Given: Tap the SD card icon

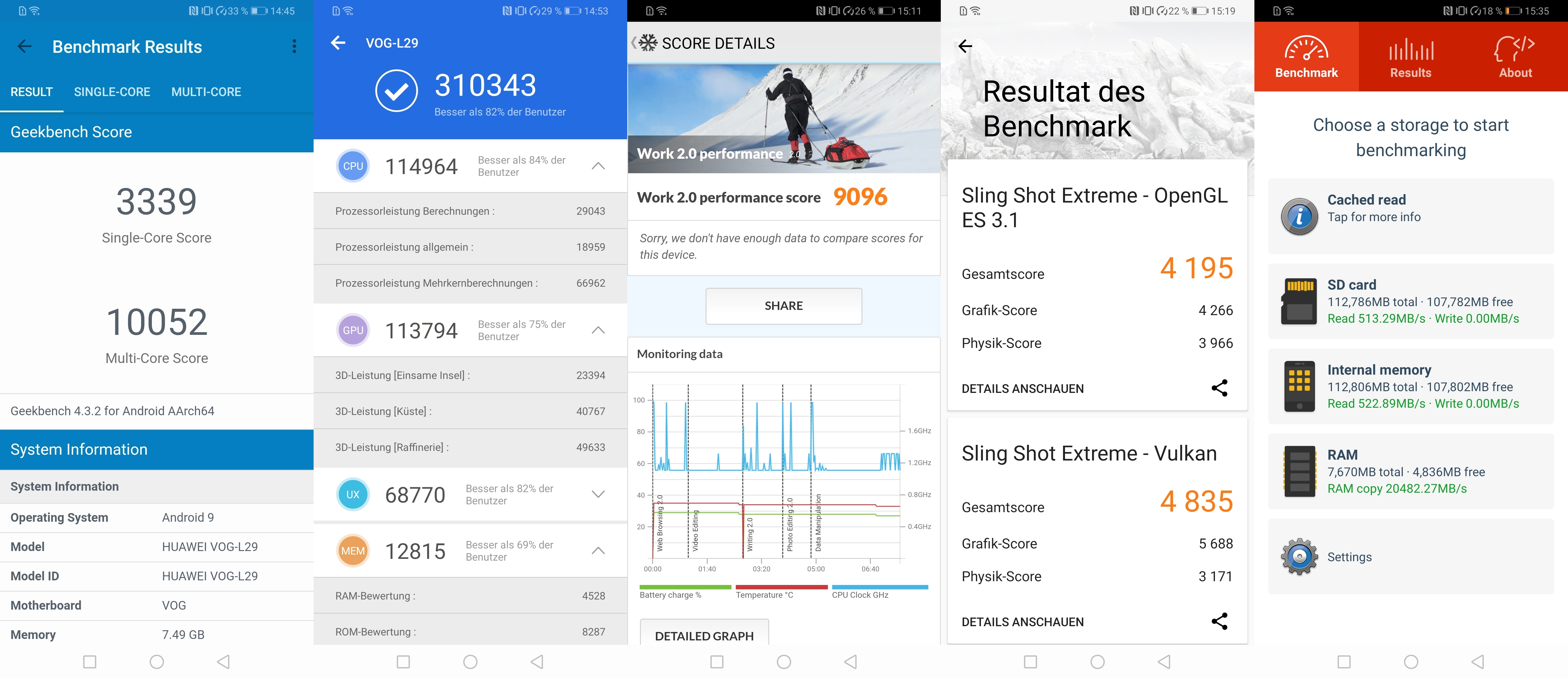Looking at the screenshot, I should click(x=1300, y=301).
